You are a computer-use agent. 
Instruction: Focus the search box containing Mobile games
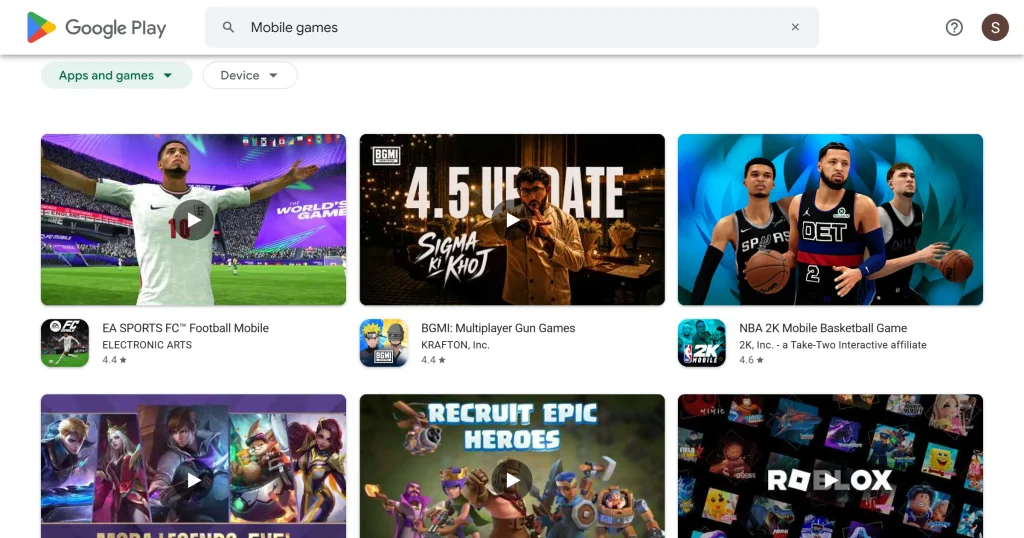point(511,27)
